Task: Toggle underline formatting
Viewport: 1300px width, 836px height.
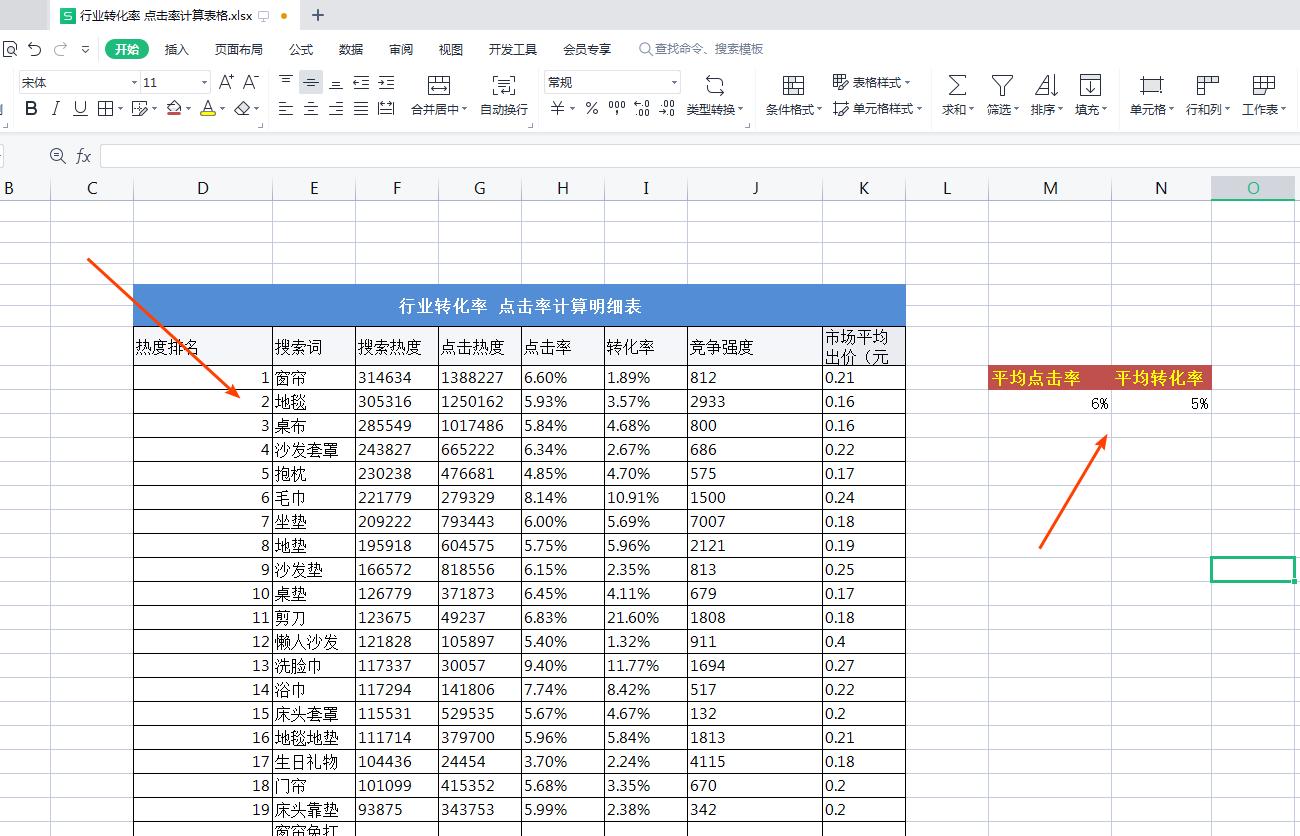Action: [x=80, y=108]
